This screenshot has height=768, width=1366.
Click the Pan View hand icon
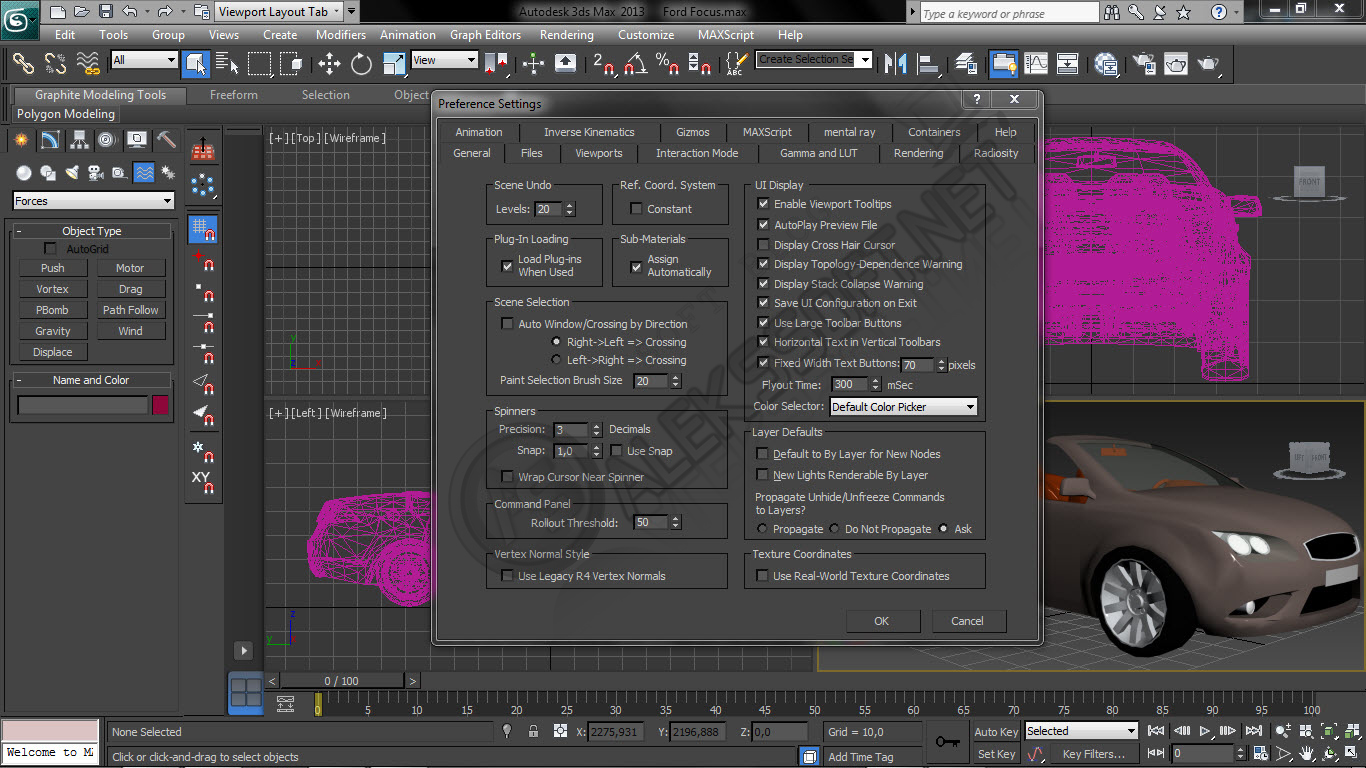1306,753
